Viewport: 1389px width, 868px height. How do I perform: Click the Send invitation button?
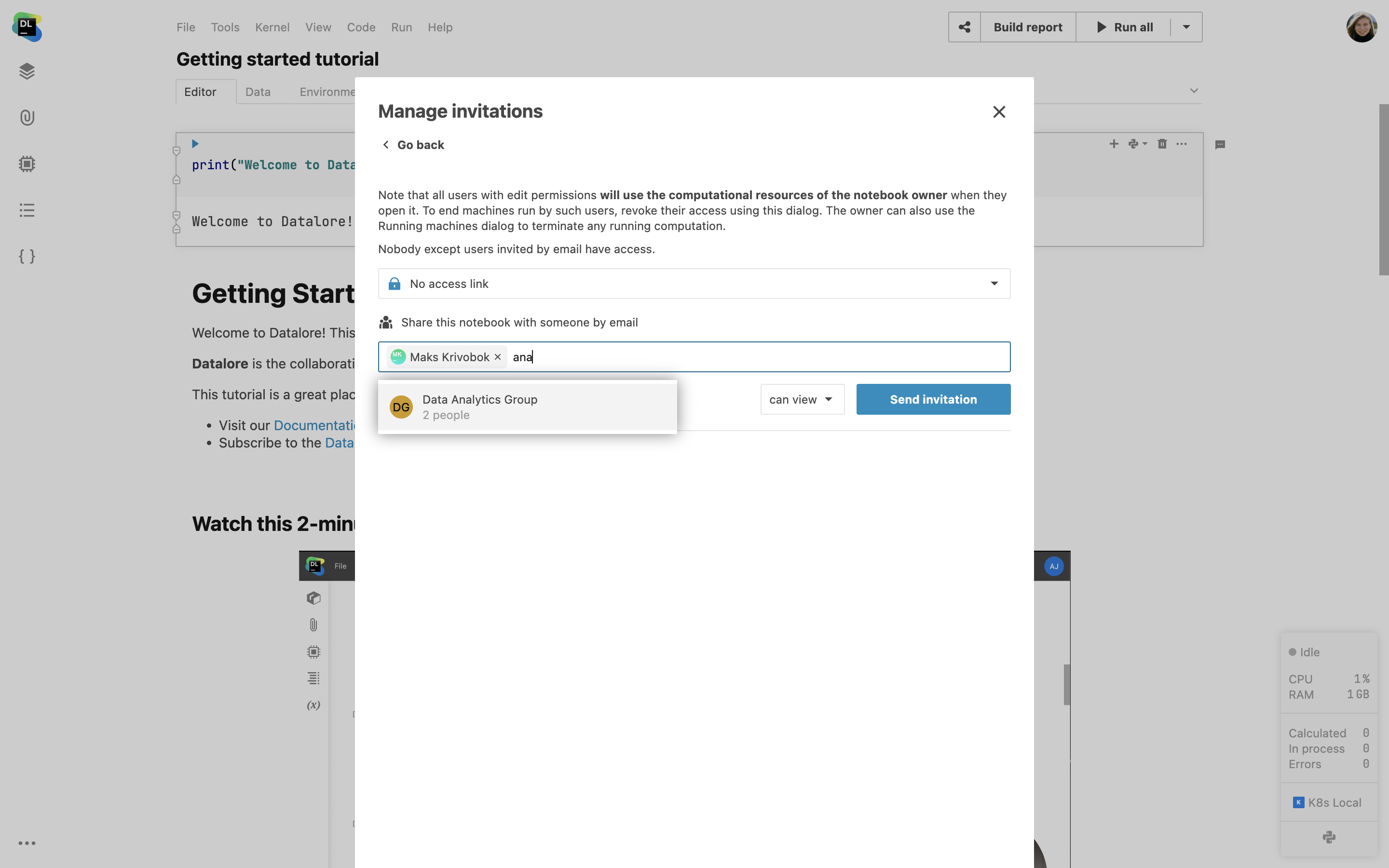point(933,400)
